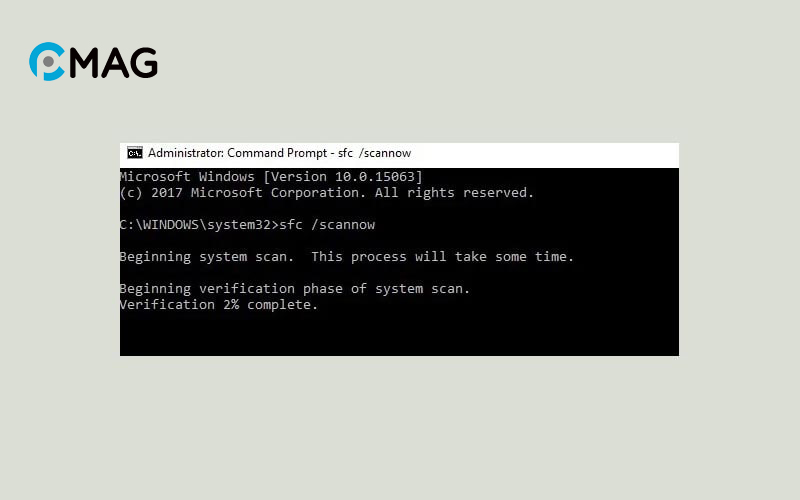Click empty area of the white title bar
Viewport: 800px width, 500px height.
click(x=545, y=155)
